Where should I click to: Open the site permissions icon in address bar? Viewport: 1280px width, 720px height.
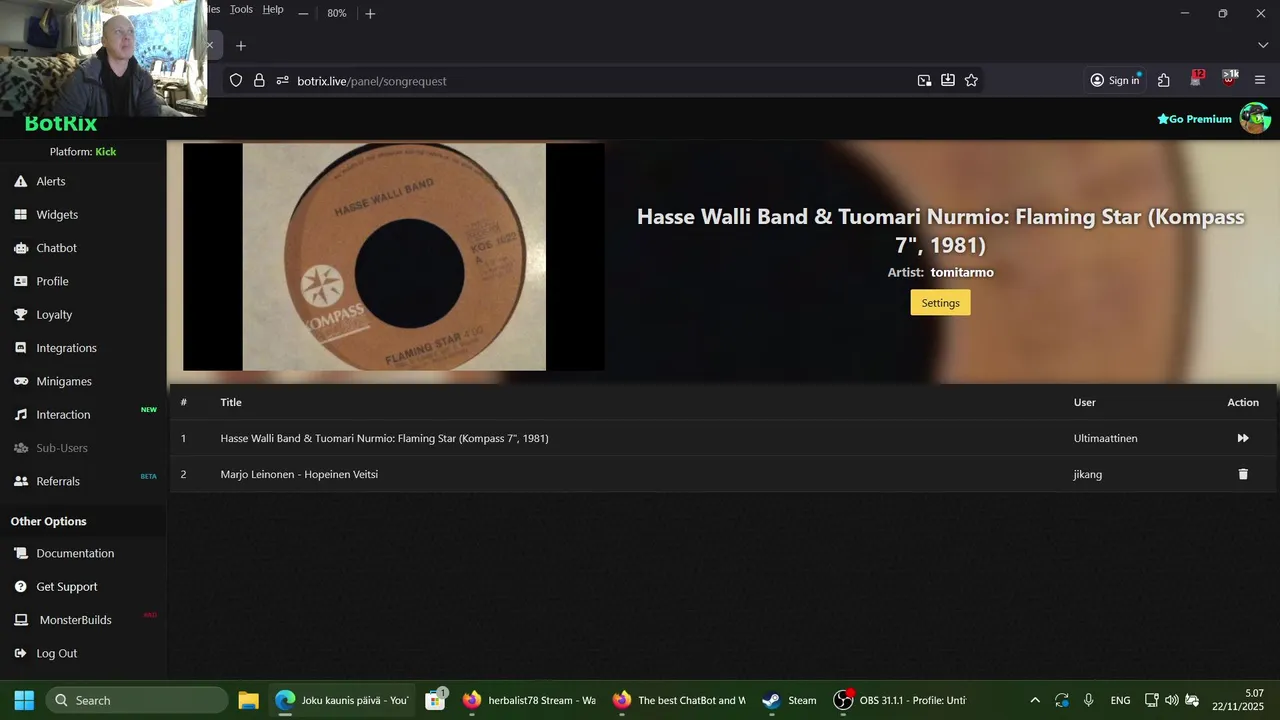[283, 81]
